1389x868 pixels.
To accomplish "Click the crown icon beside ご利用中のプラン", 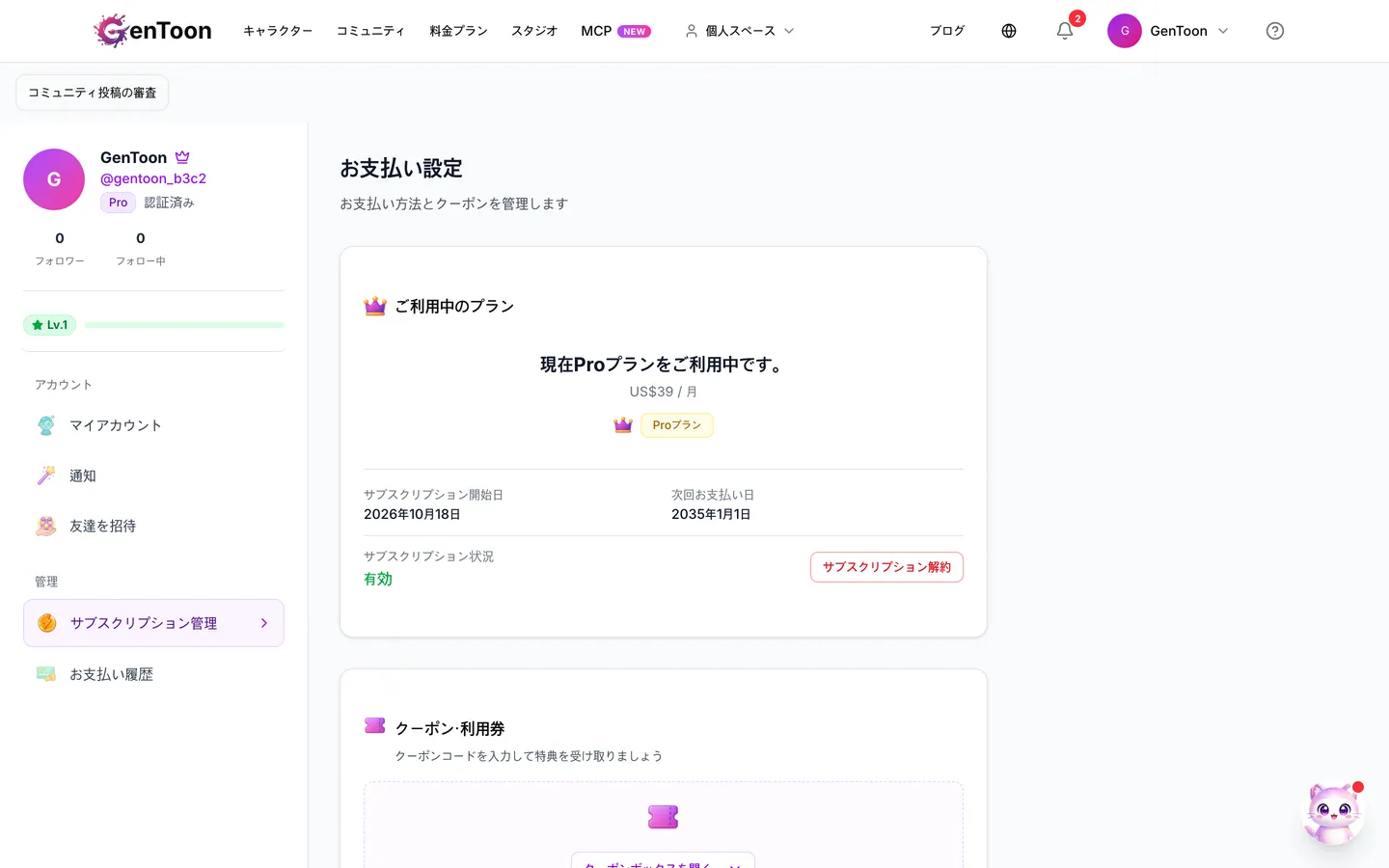I will (x=375, y=306).
